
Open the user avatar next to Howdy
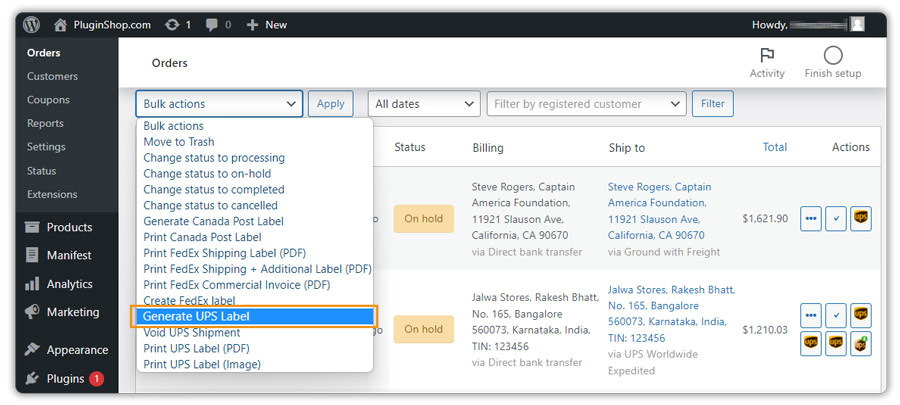(x=858, y=24)
